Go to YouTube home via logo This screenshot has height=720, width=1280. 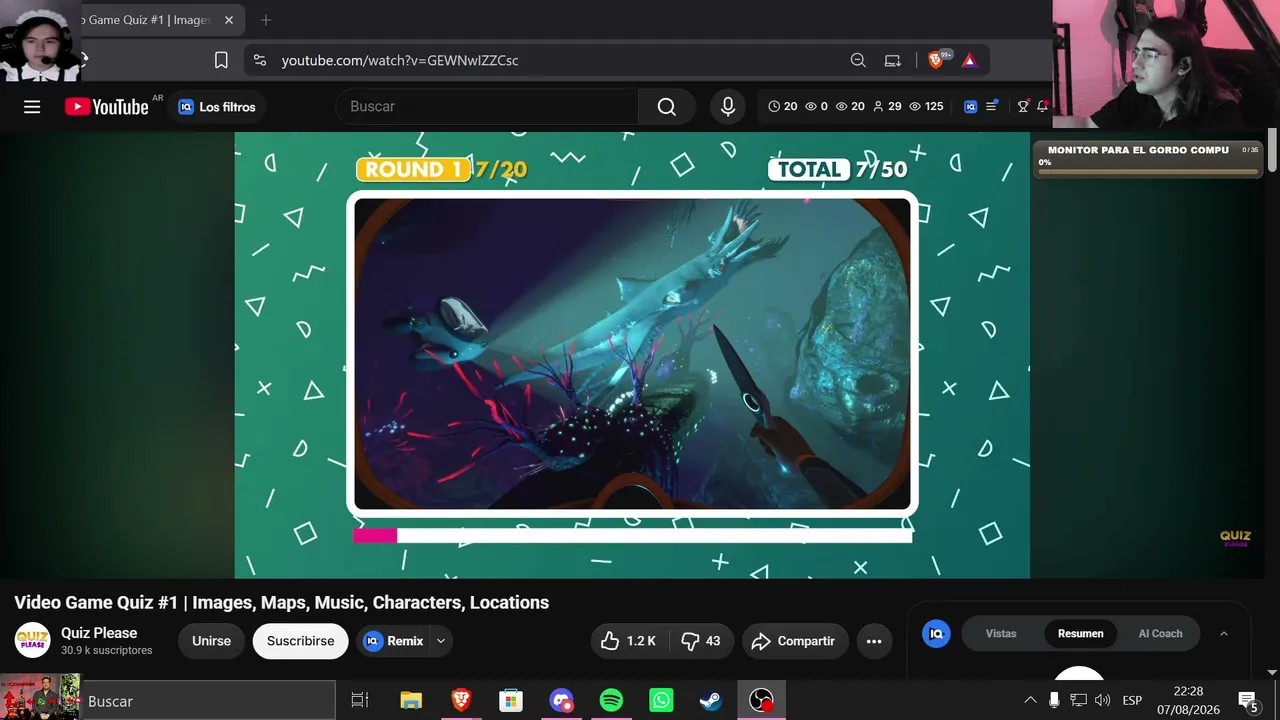[107, 107]
